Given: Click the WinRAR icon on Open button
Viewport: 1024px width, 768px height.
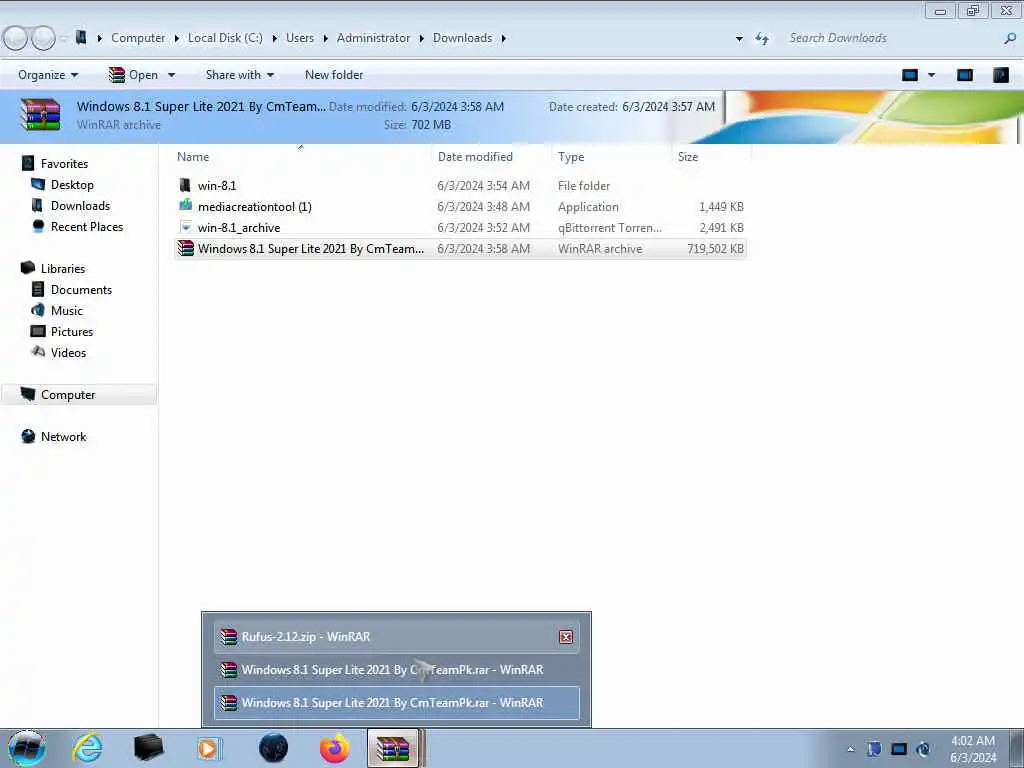Looking at the screenshot, I should 117,75.
